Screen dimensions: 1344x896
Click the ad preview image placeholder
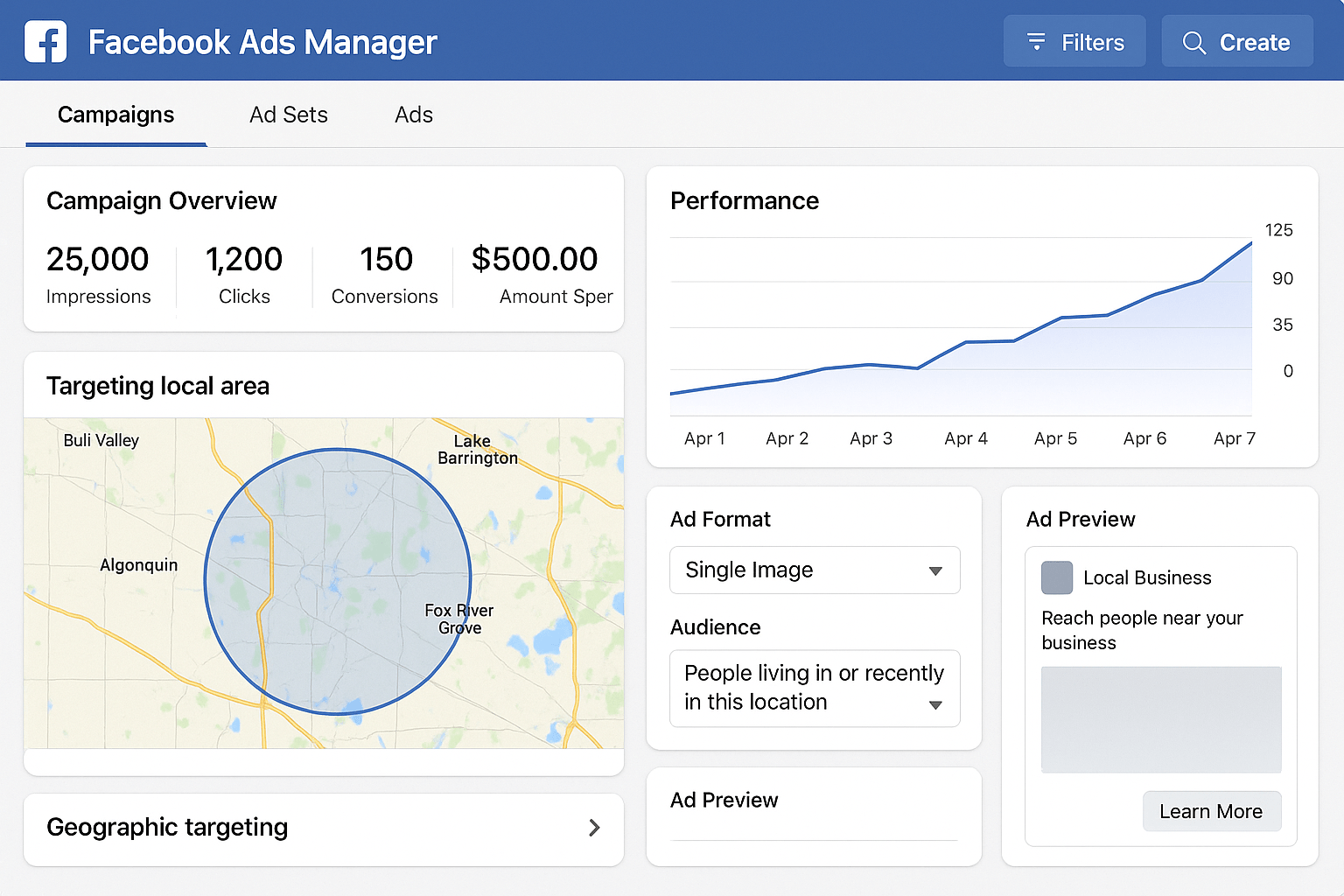click(1161, 719)
